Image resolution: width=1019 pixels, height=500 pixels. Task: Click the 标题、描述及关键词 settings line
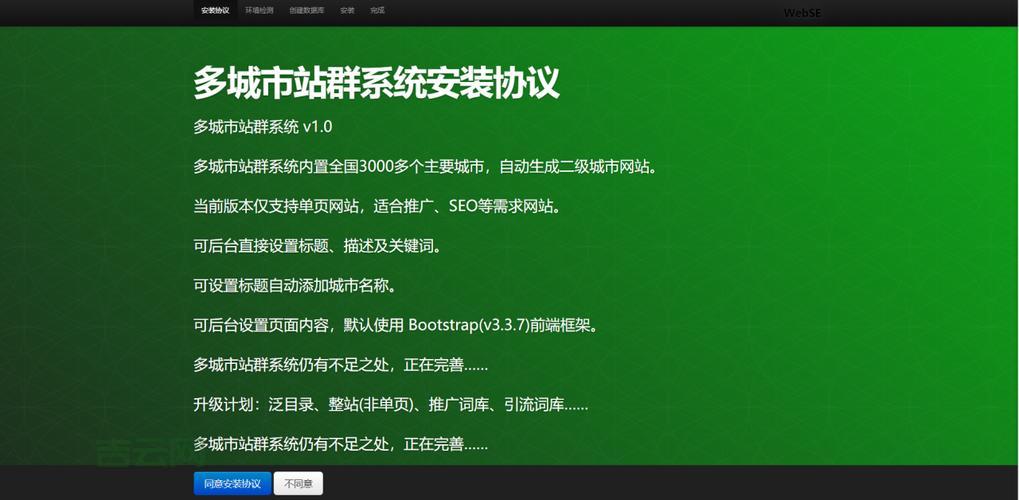coord(317,245)
